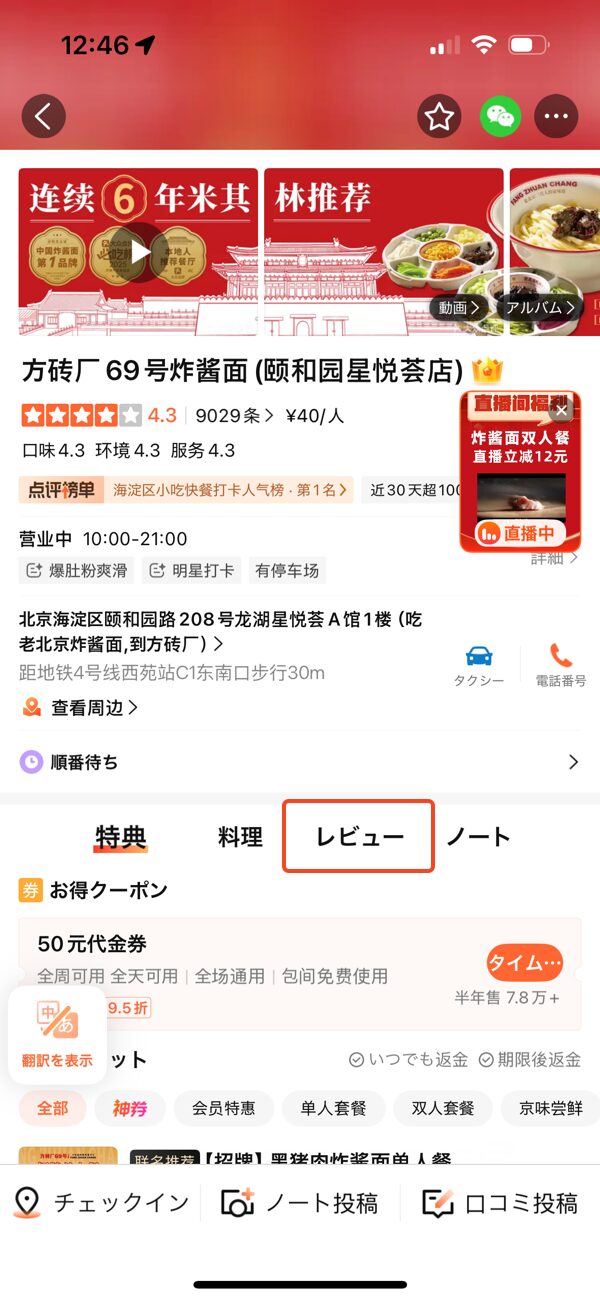Tap the 電話番号 phone icon
This screenshot has height=1301, width=600.
[560, 665]
